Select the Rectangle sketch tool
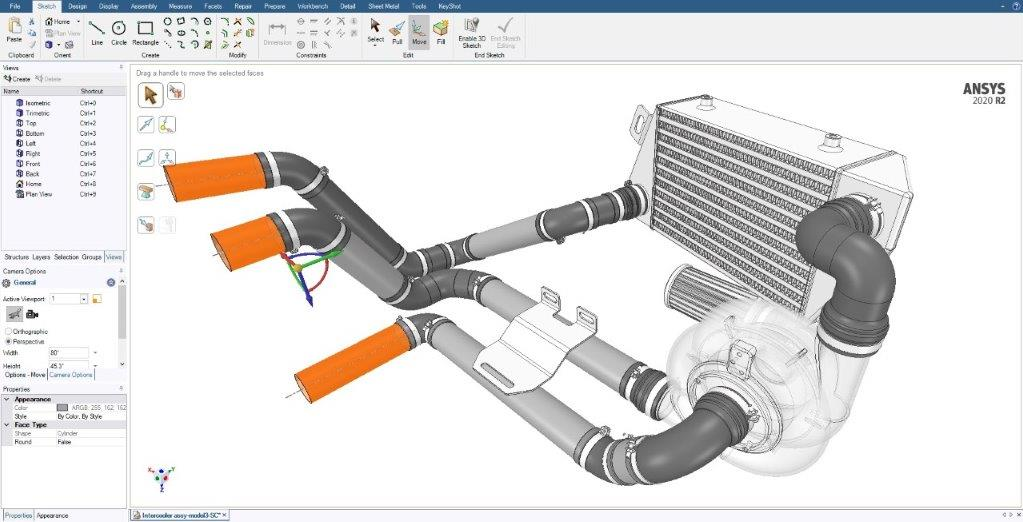 coord(145,33)
